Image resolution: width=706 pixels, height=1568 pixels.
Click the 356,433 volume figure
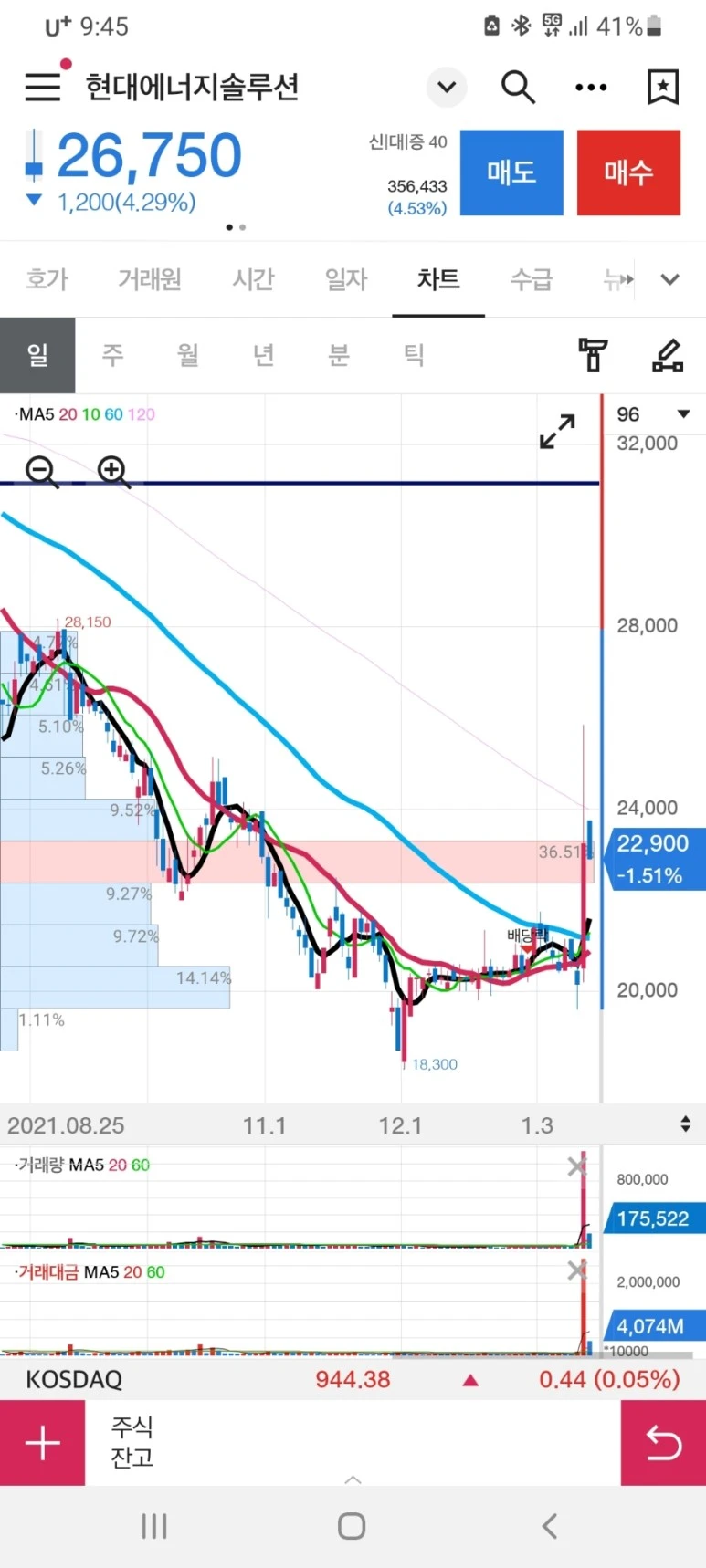tap(417, 186)
